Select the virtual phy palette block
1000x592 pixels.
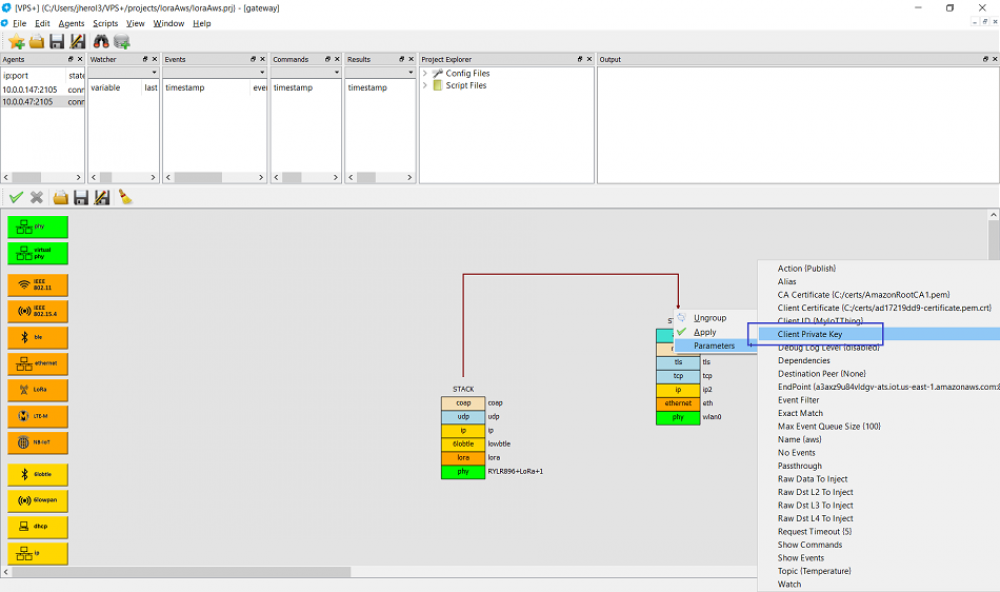click(x=38, y=253)
